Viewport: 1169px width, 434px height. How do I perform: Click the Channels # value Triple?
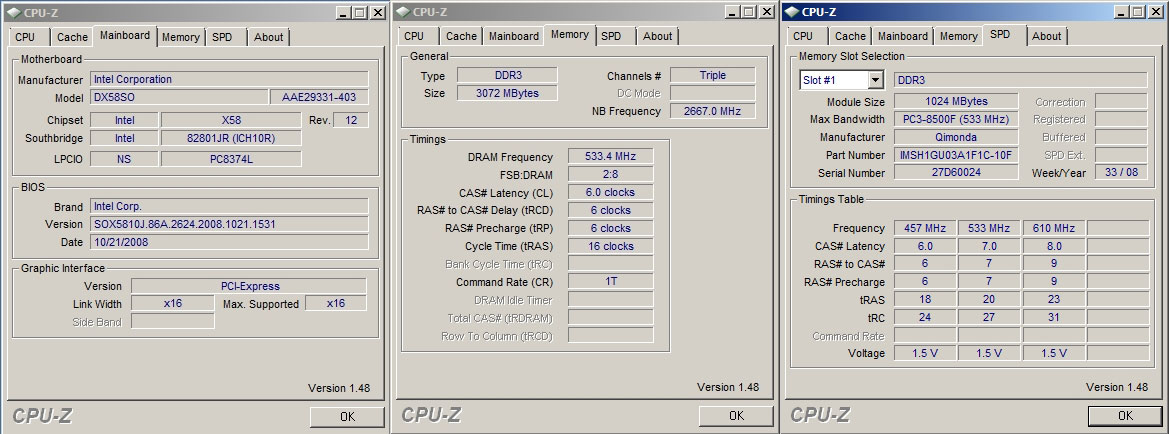point(713,75)
